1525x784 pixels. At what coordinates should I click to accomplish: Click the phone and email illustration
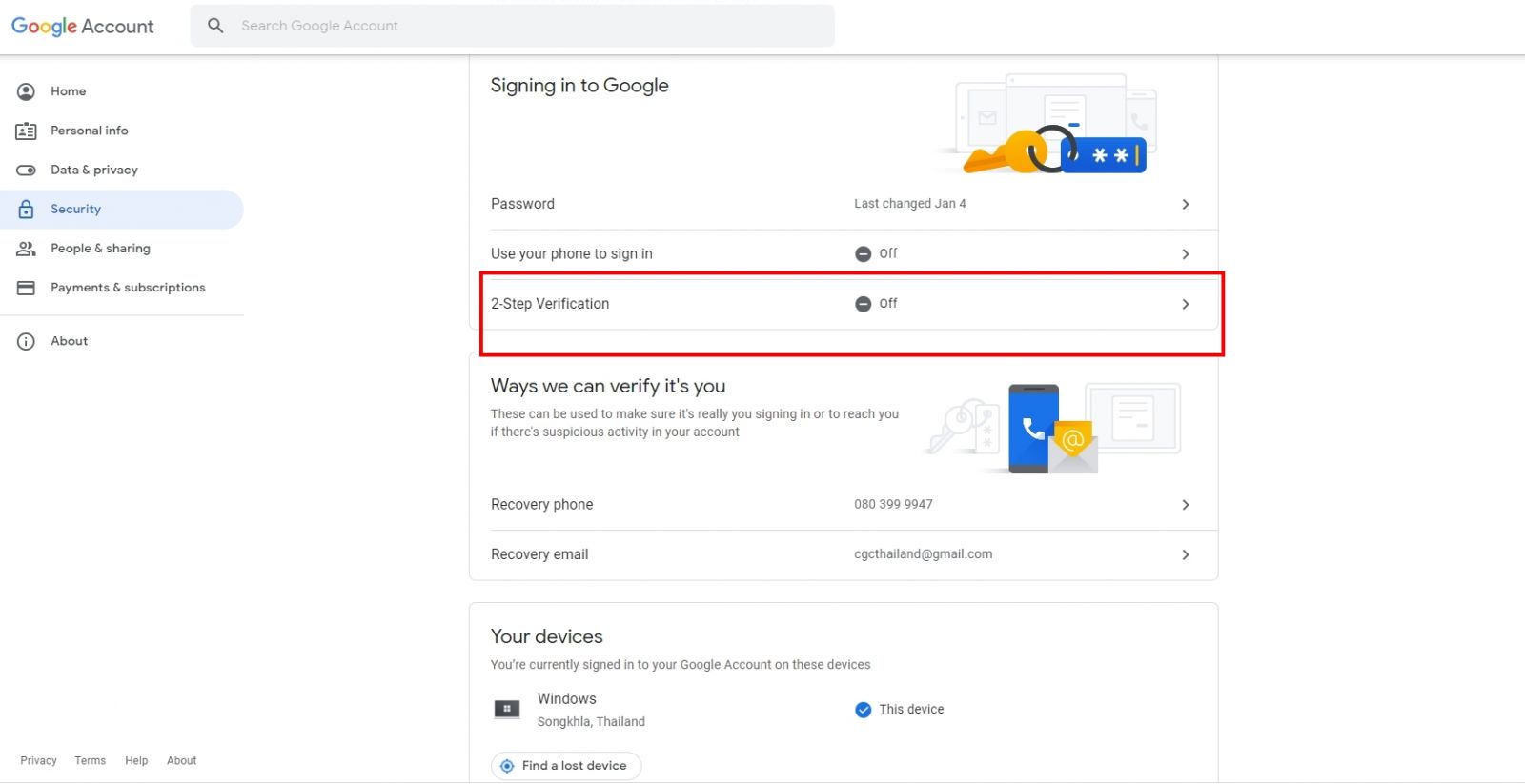(x=1053, y=429)
